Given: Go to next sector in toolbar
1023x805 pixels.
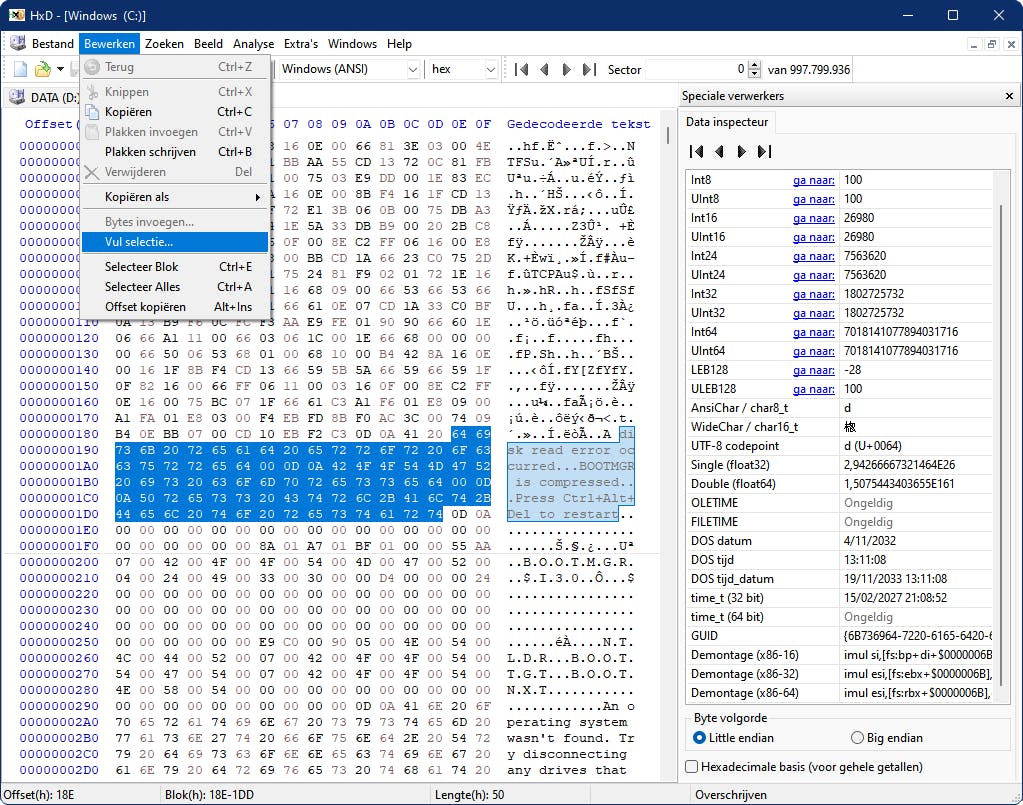Looking at the screenshot, I should coord(567,70).
